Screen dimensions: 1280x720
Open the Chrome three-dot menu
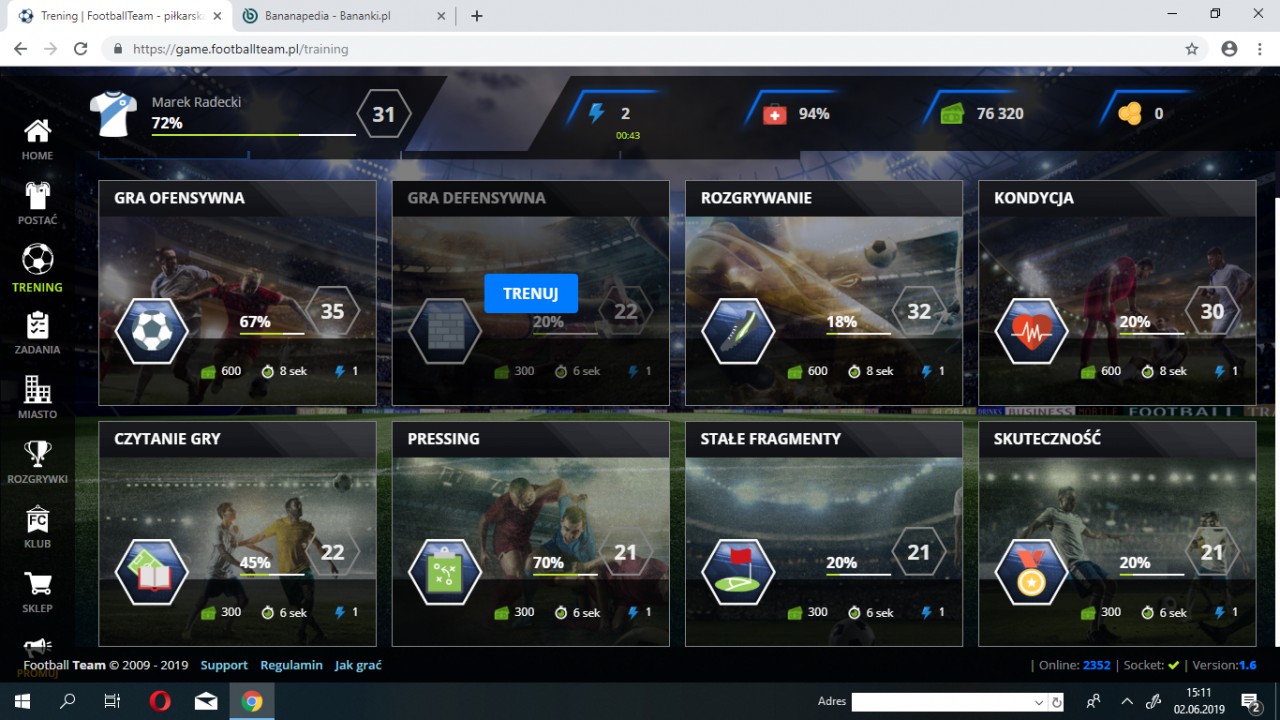coord(1260,49)
